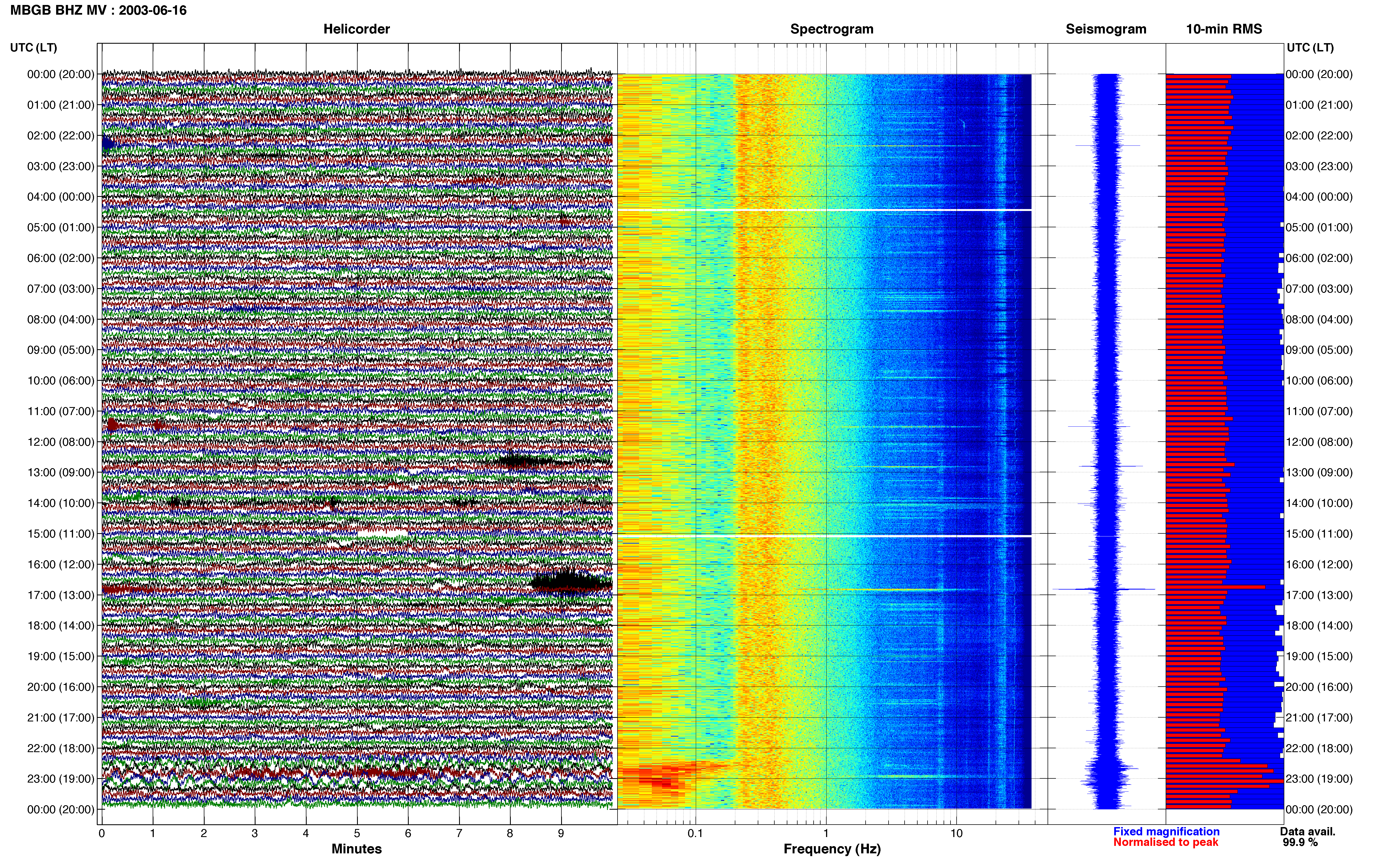Screen dimensions: 1388x868
Task: Click the 'Minutes' x-axis label
Action: tap(356, 849)
